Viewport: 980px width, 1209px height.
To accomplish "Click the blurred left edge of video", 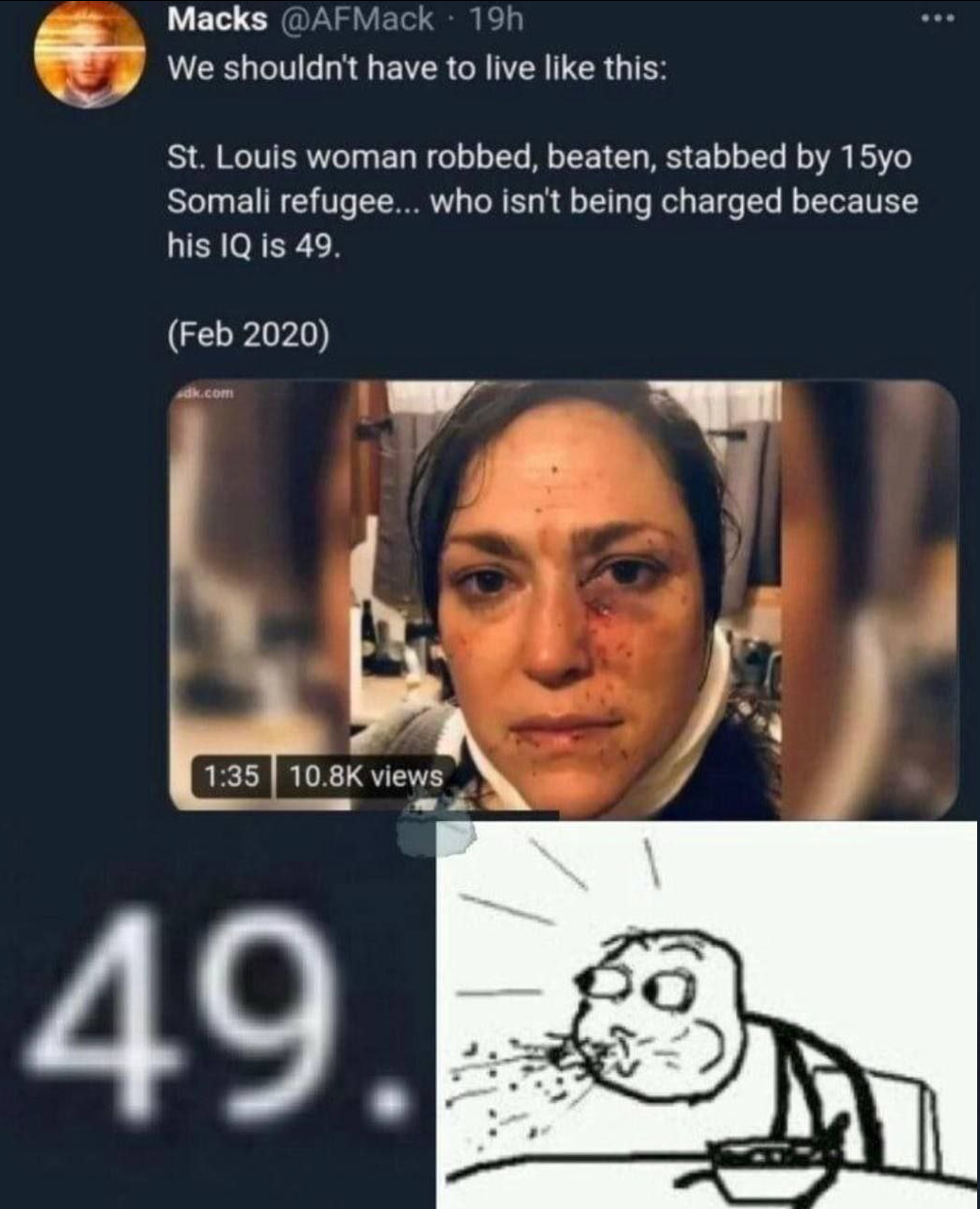I will (x=261, y=597).
